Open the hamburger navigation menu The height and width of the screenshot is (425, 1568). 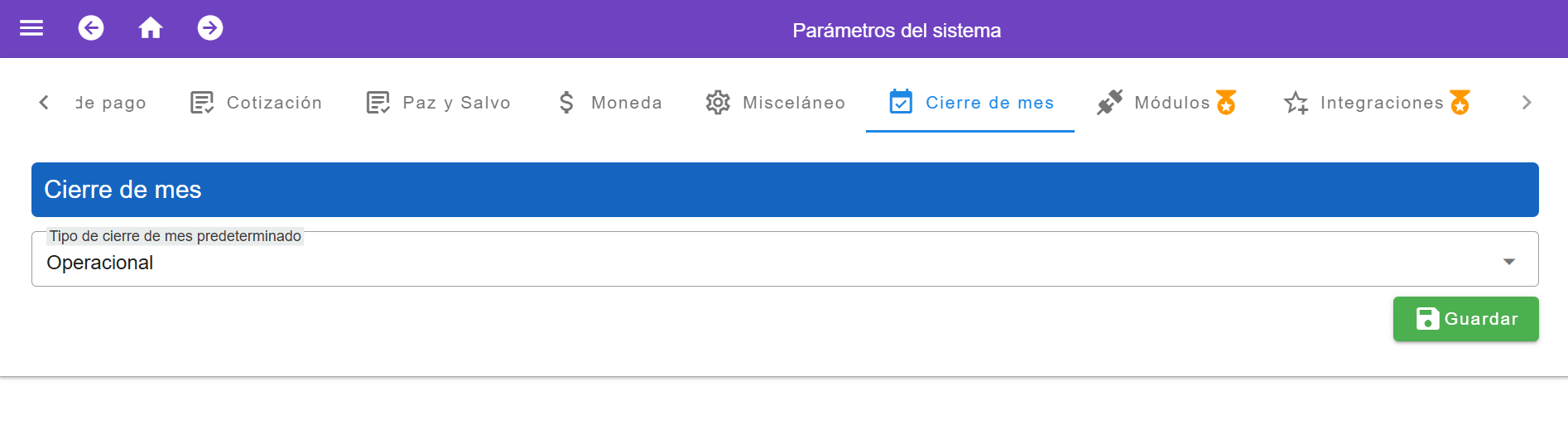pos(31,28)
